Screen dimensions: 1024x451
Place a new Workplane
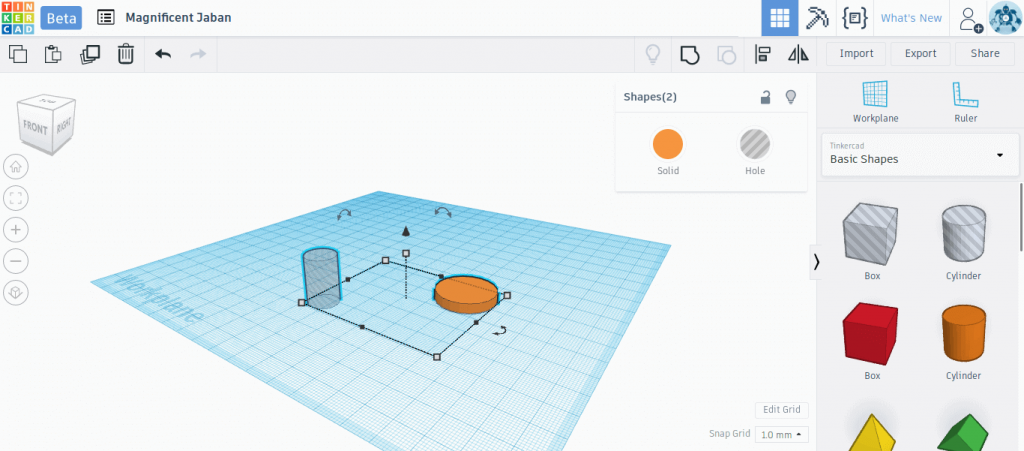(x=875, y=102)
